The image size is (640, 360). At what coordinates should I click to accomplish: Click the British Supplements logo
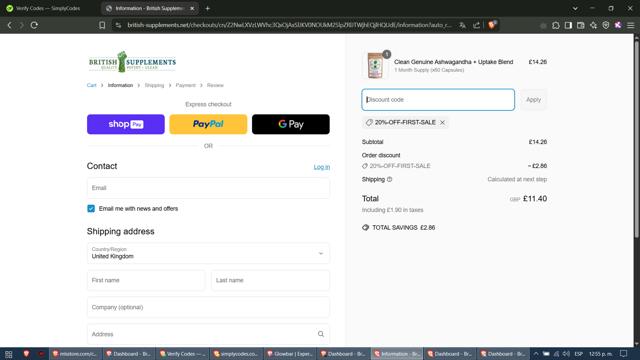(132, 62)
